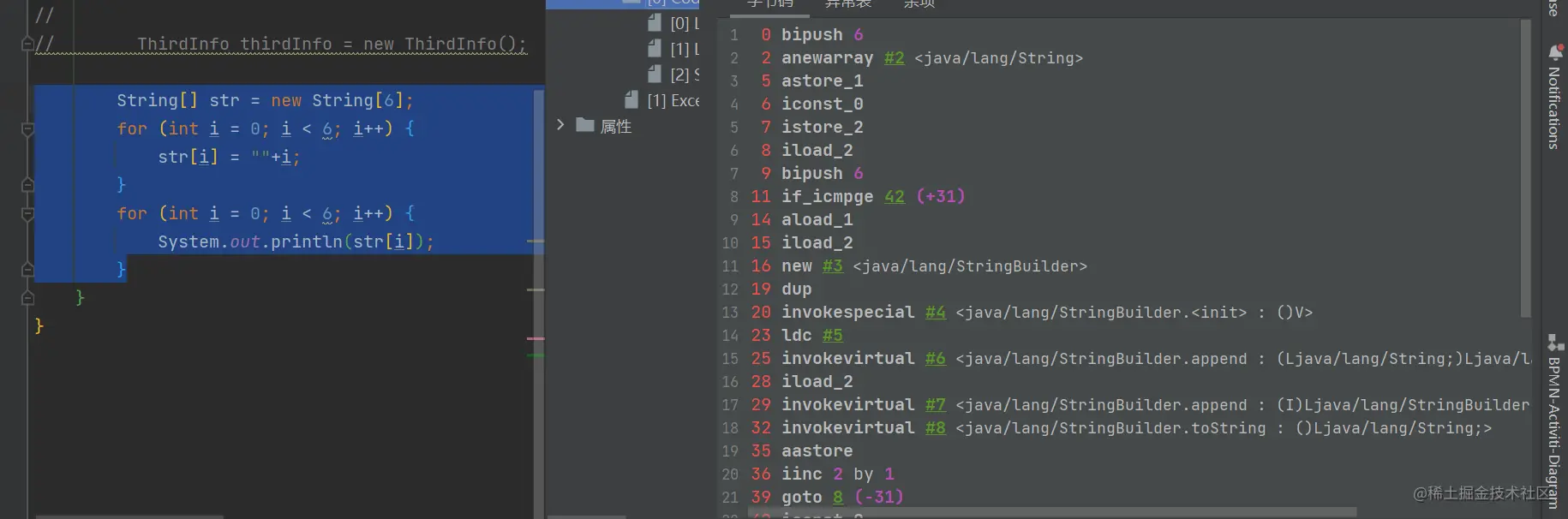This screenshot has height=519, width=1568.
Task: Follow link #6 StringBuilder.append String
Action: coord(935,359)
